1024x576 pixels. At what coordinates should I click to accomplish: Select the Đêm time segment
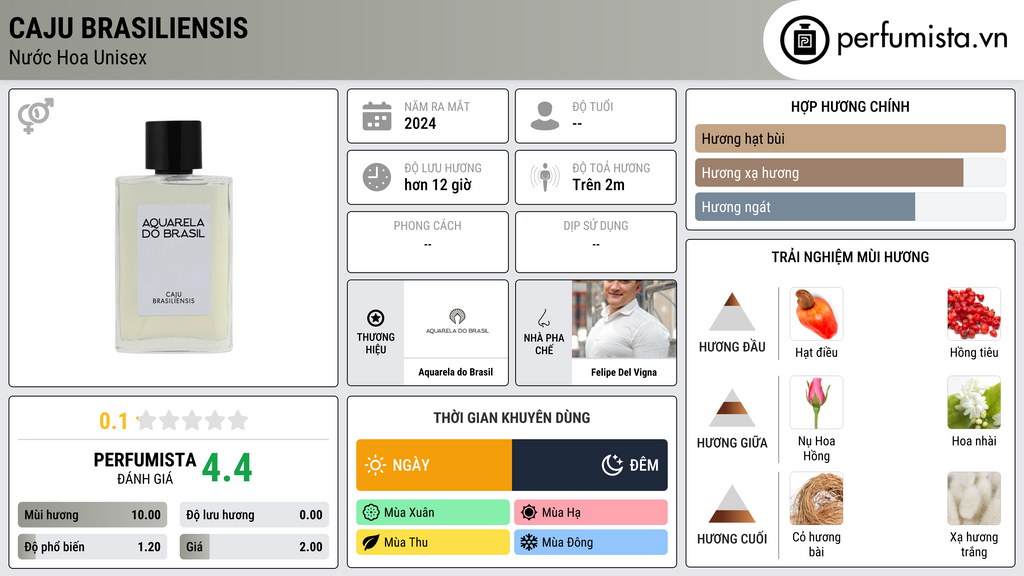pyautogui.click(x=590, y=465)
